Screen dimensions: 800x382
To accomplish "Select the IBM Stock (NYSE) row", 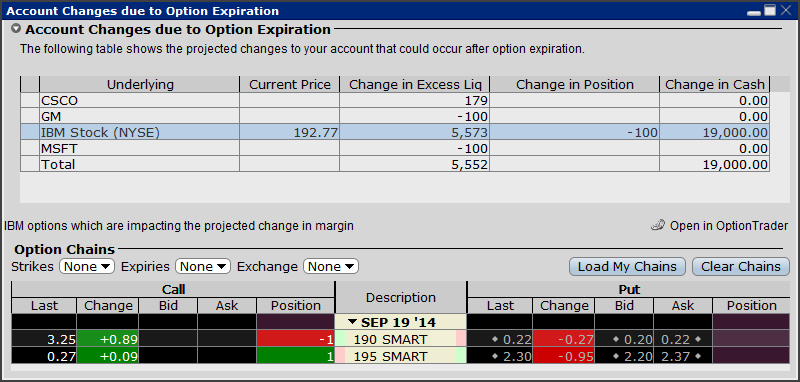I will (394, 133).
